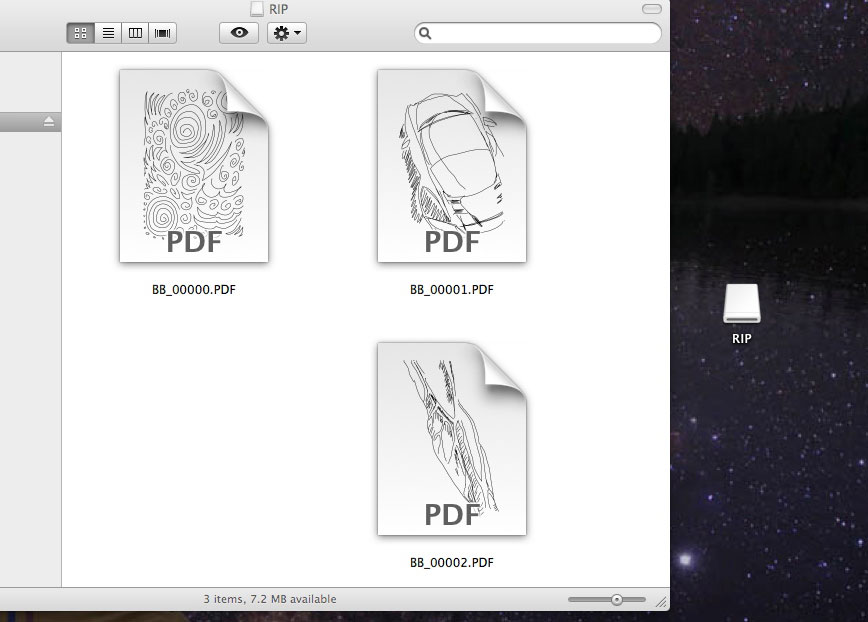Click the BB_00000.PDF file name

pyautogui.click(x=194, y=289)
